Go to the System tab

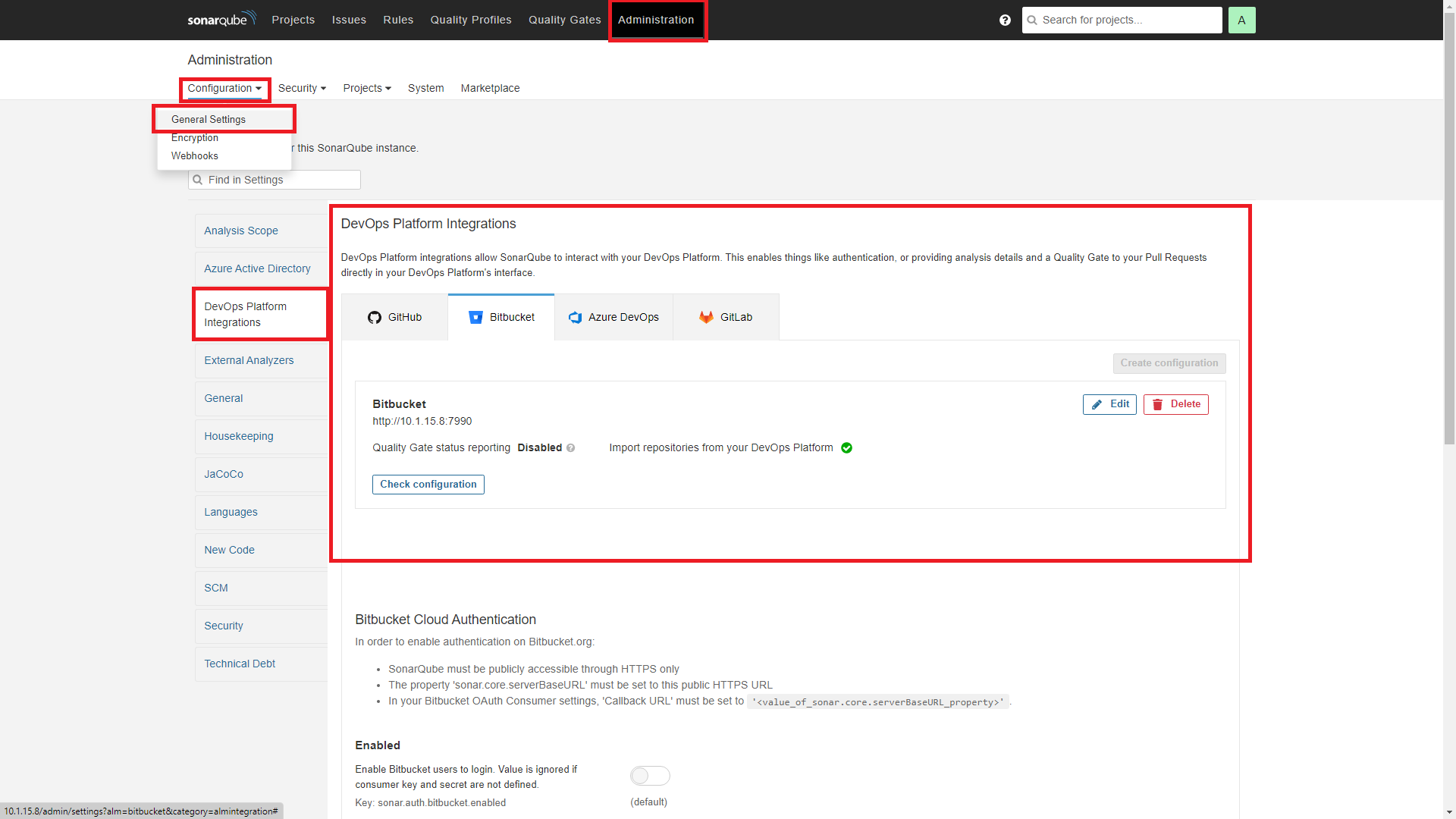pos(426,89)
